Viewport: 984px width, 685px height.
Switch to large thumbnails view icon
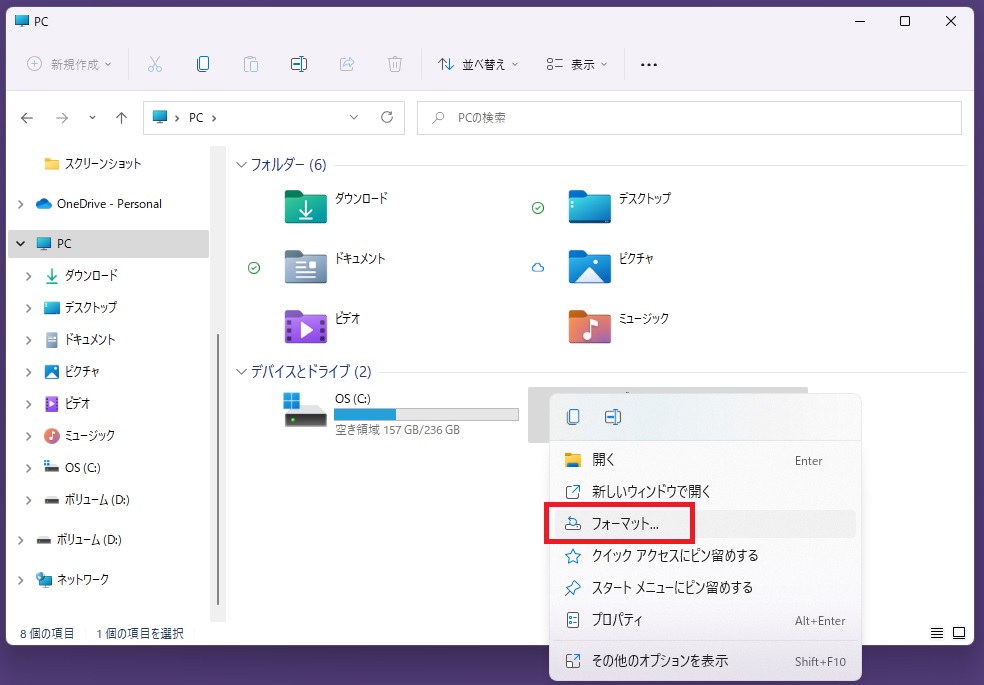(x=959, y=633)
